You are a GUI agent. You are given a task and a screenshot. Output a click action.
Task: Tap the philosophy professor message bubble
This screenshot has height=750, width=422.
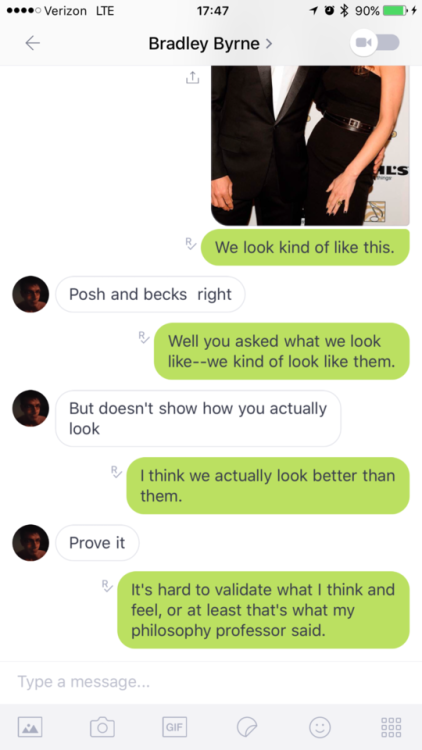coord(264,610)
